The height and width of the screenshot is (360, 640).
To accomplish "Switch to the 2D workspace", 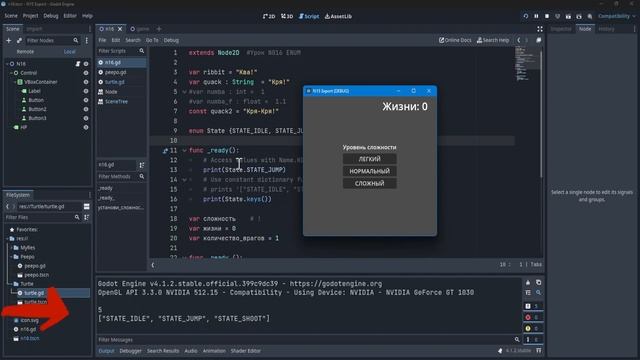I will (269, 16).
